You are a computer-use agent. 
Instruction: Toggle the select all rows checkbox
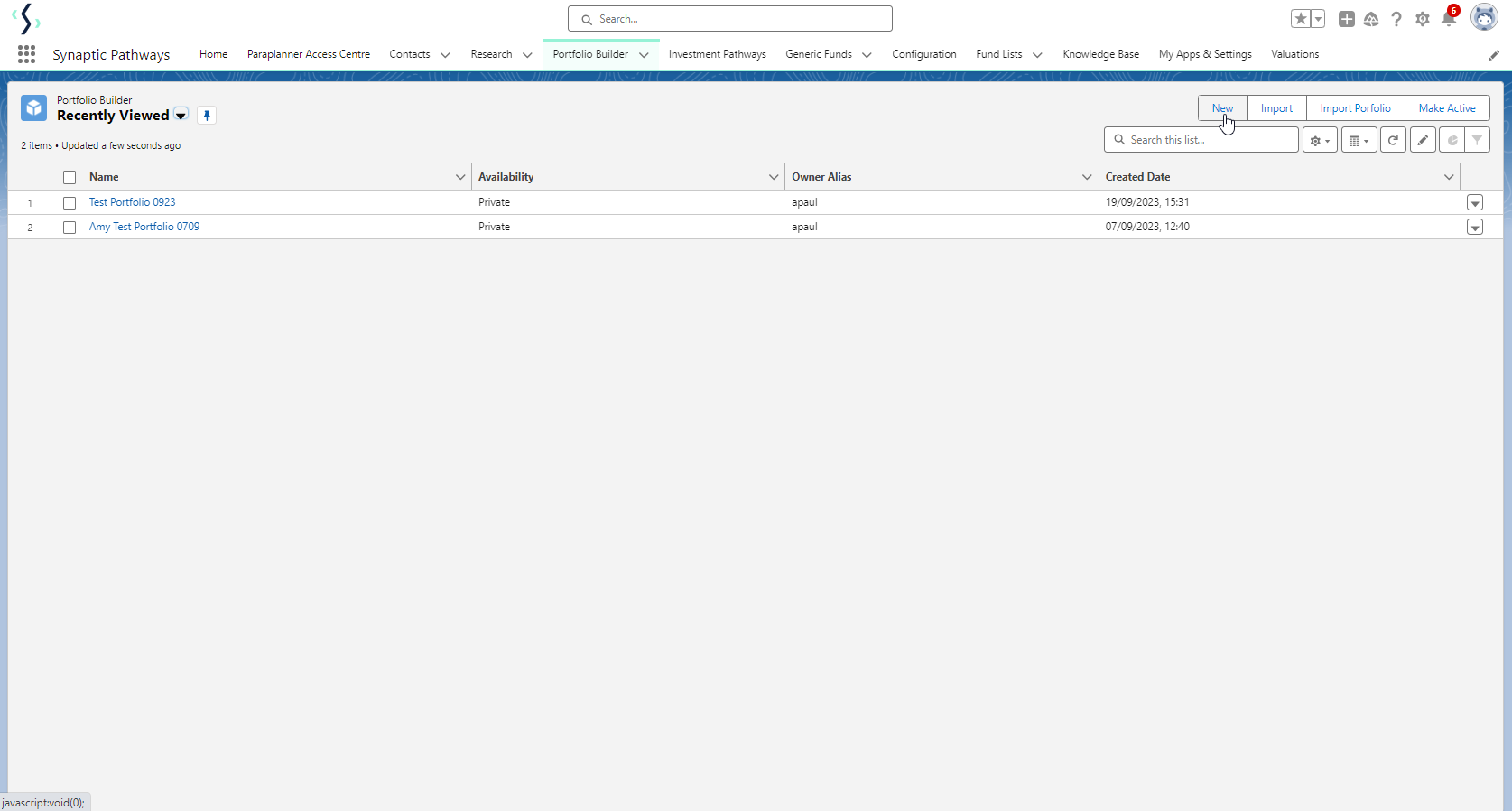[70, 177]
